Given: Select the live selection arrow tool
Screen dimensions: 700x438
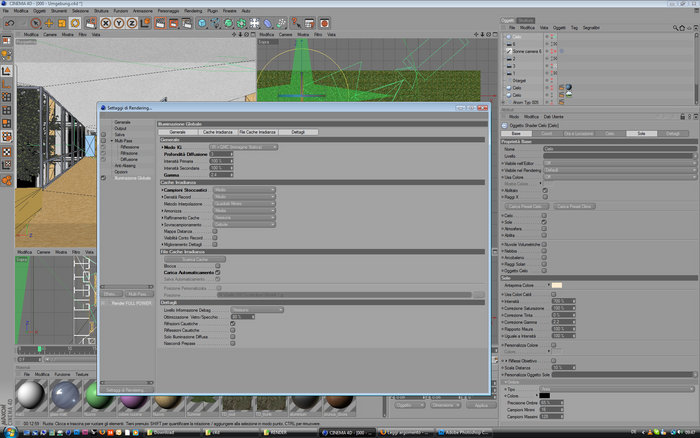Looking at the screenshot, I should point(36,23).
